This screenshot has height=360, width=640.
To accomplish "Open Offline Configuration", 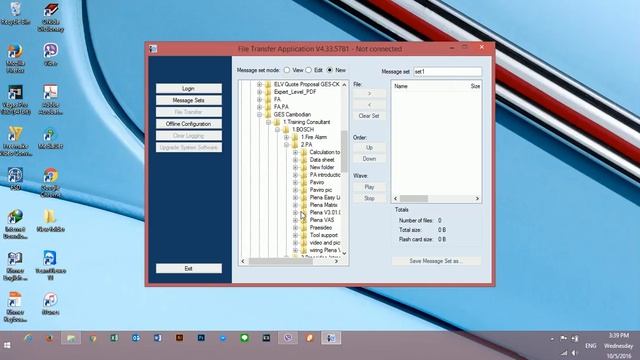I will click(x=189, y=124).
